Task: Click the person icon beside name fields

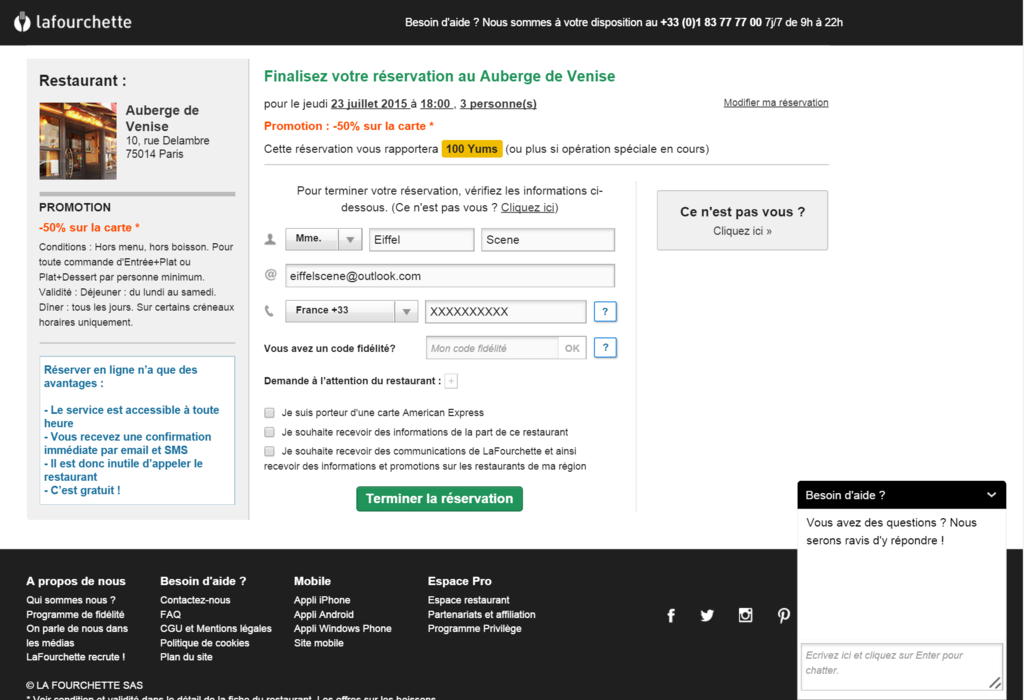Action: (270, 240)
